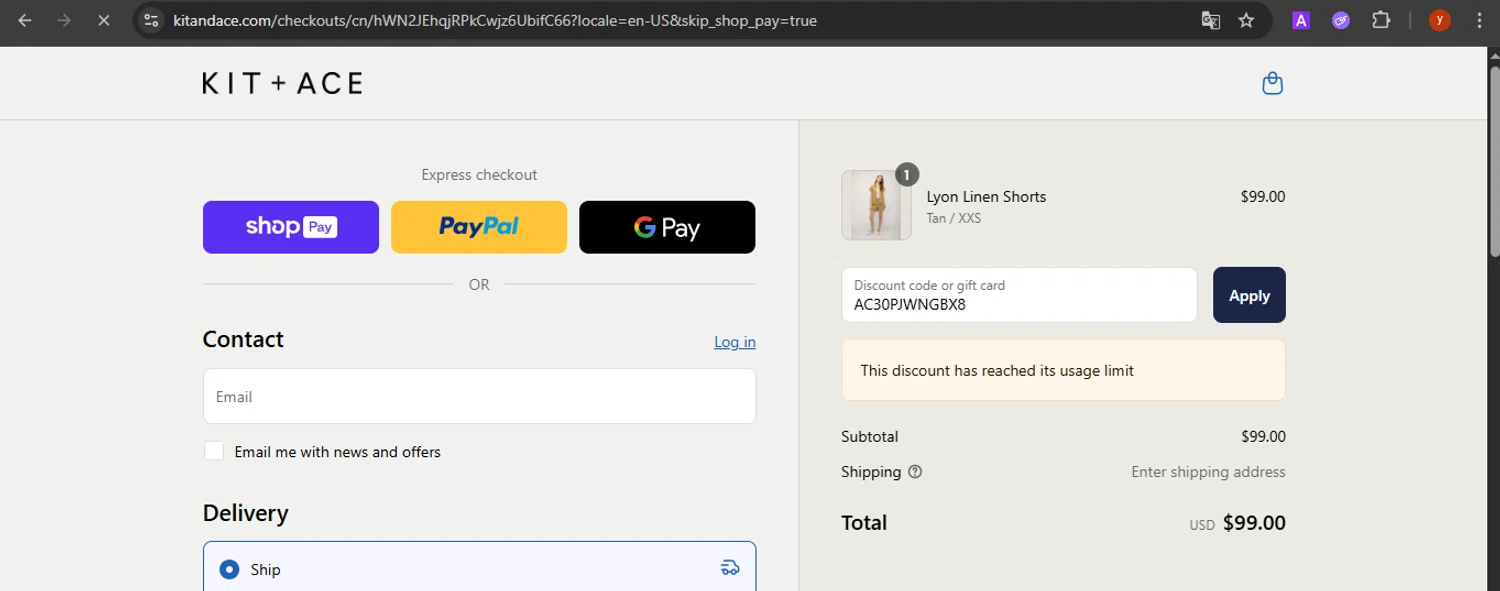
Task: Tick Email me with news and offers
Action: pos(214,451)
